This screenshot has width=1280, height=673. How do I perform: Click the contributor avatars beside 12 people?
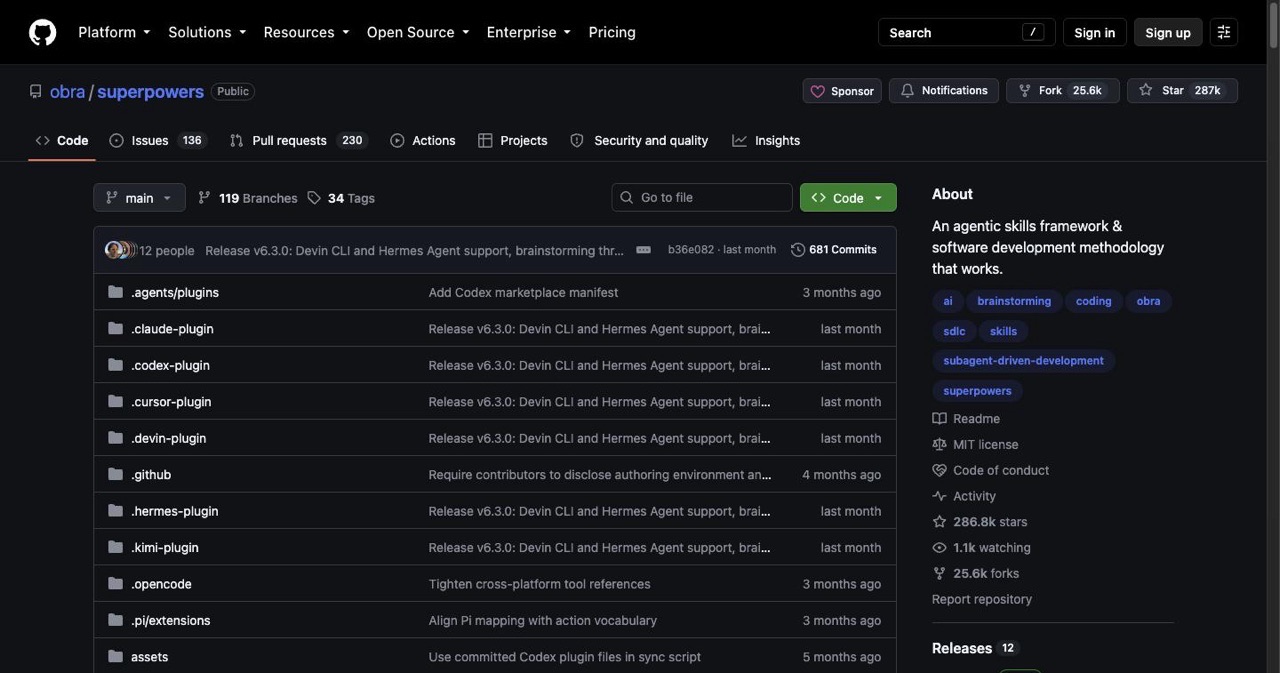tap(120, 250)
